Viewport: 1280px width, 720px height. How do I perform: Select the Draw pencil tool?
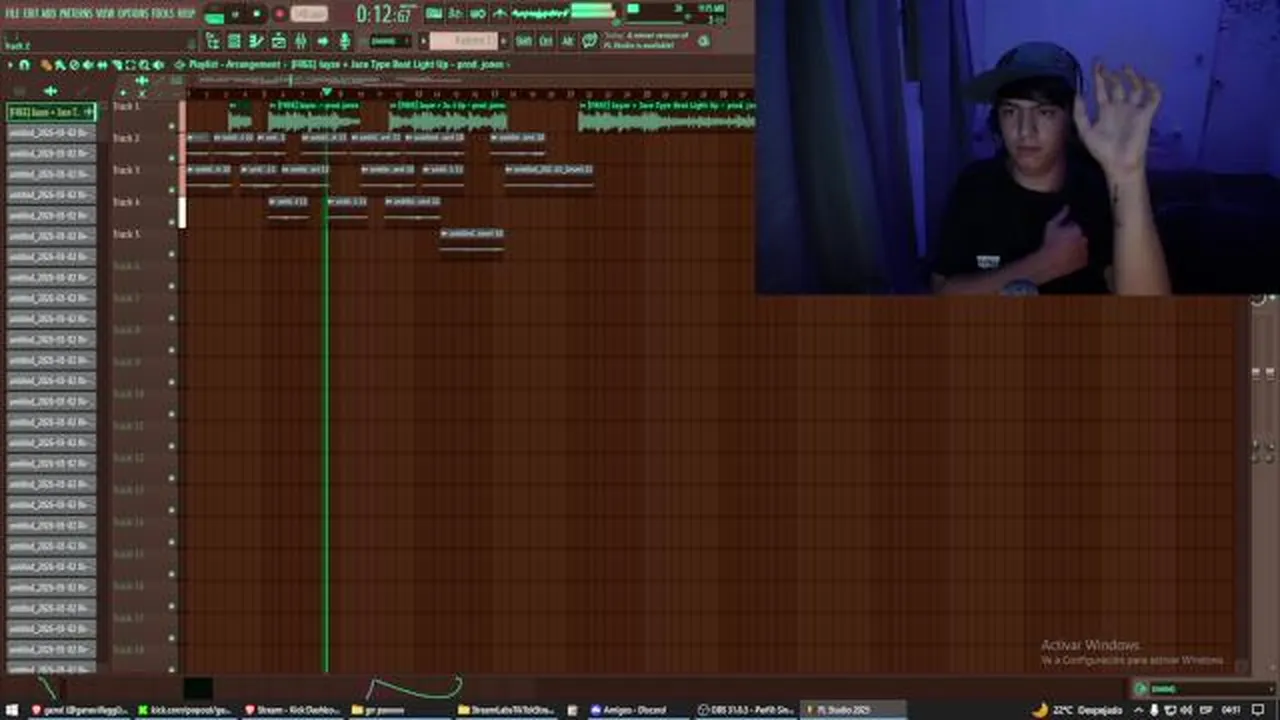45,65
